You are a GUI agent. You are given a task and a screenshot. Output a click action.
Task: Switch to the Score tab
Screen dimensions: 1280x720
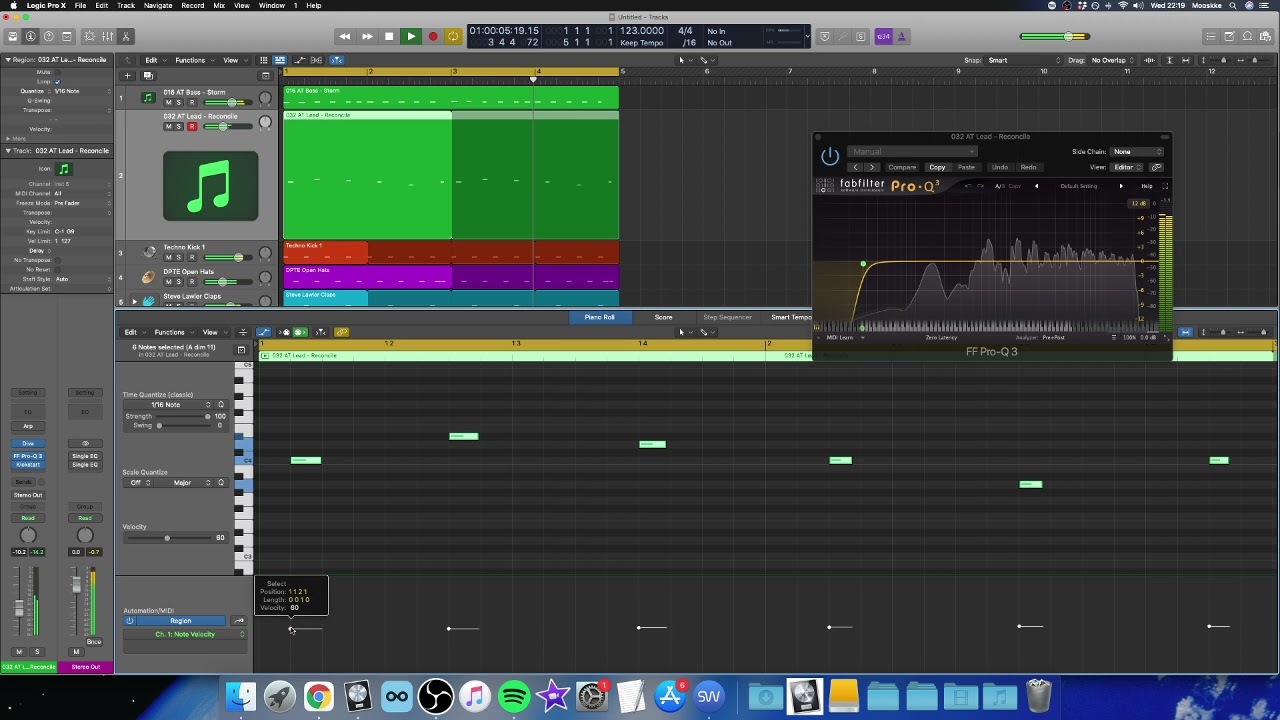click(x=663, y=317)
